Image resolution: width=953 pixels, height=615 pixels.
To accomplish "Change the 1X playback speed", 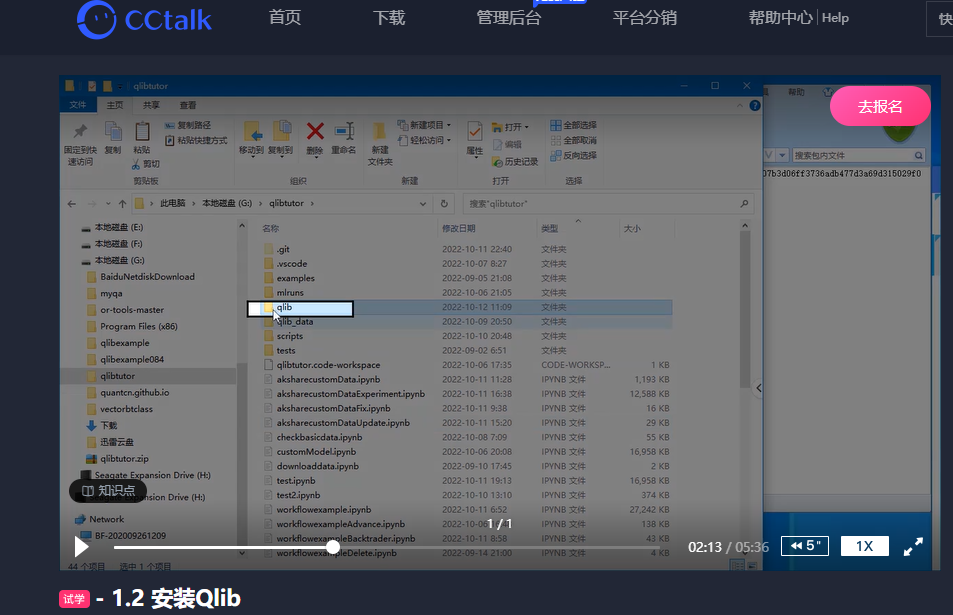I will point(864,546).
